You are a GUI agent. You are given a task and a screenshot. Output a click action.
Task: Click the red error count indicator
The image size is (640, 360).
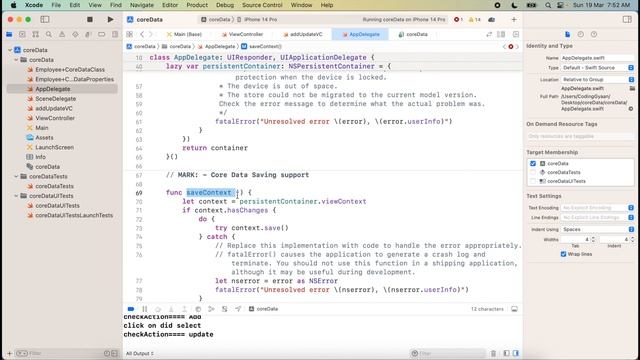pyautogui.click(x=458, y=19)
